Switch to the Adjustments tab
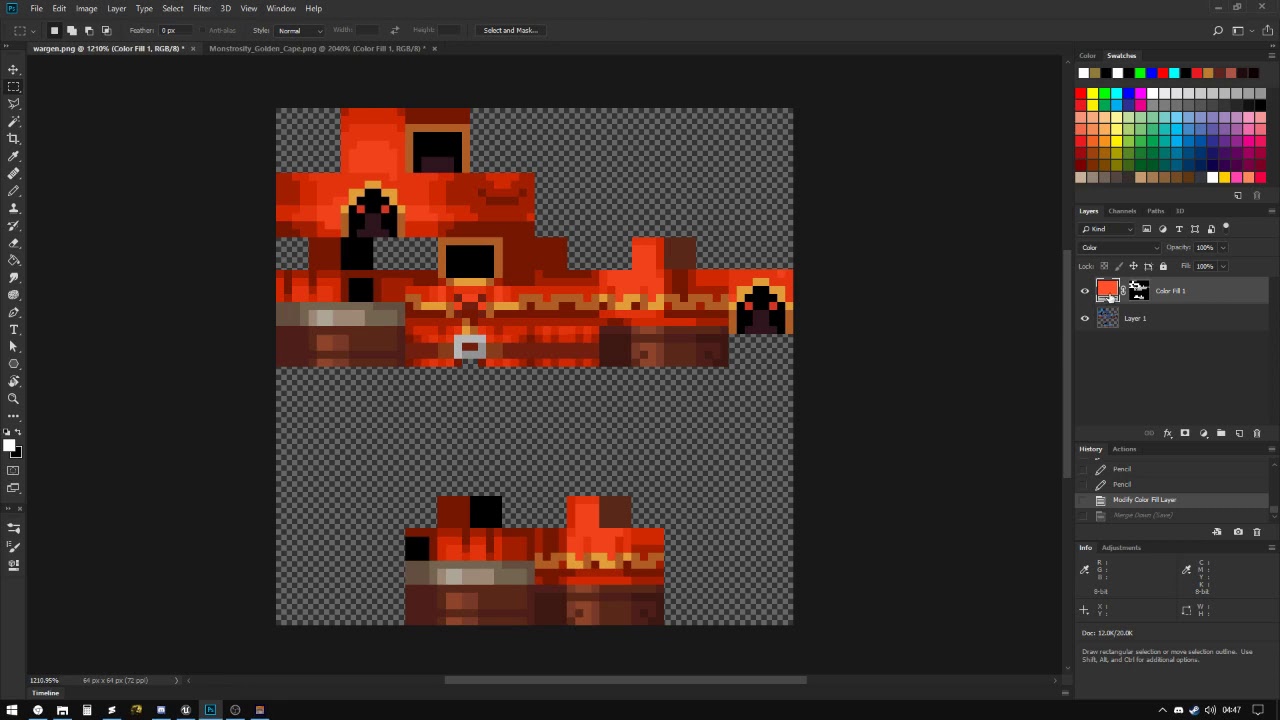Viewport: 1280px width, 720px height. [x=1121, y=548]
